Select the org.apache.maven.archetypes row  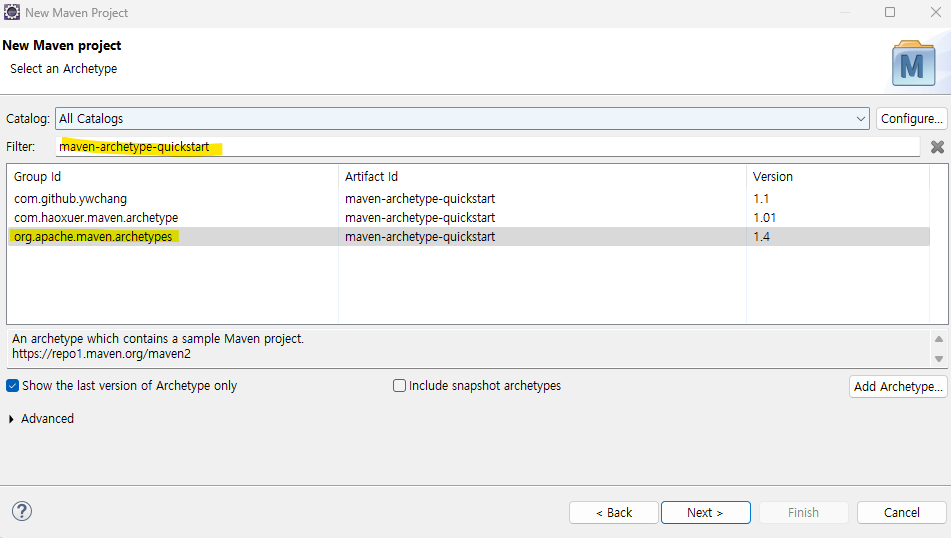coord(469,237)
